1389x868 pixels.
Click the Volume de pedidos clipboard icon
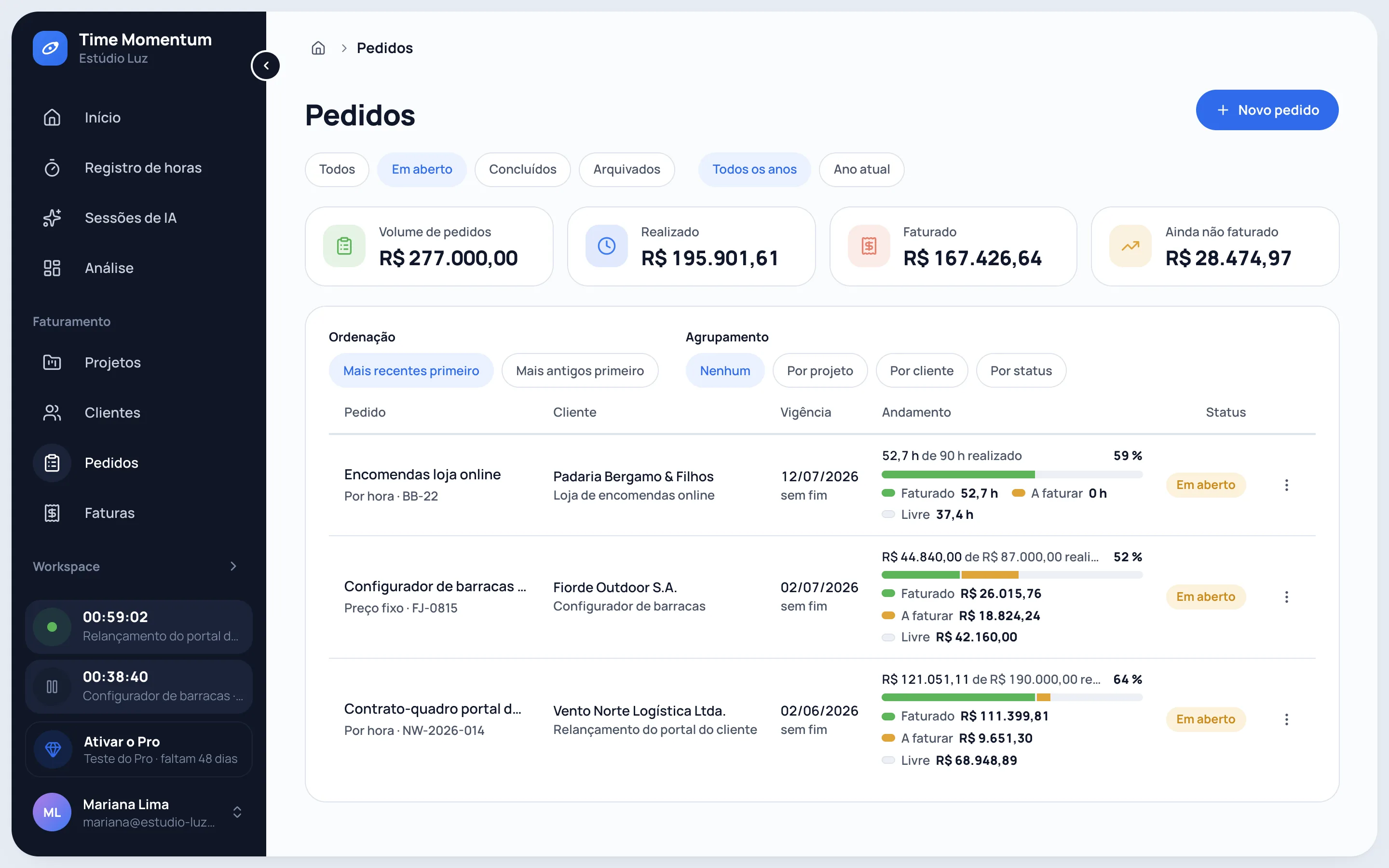point(344,246)
